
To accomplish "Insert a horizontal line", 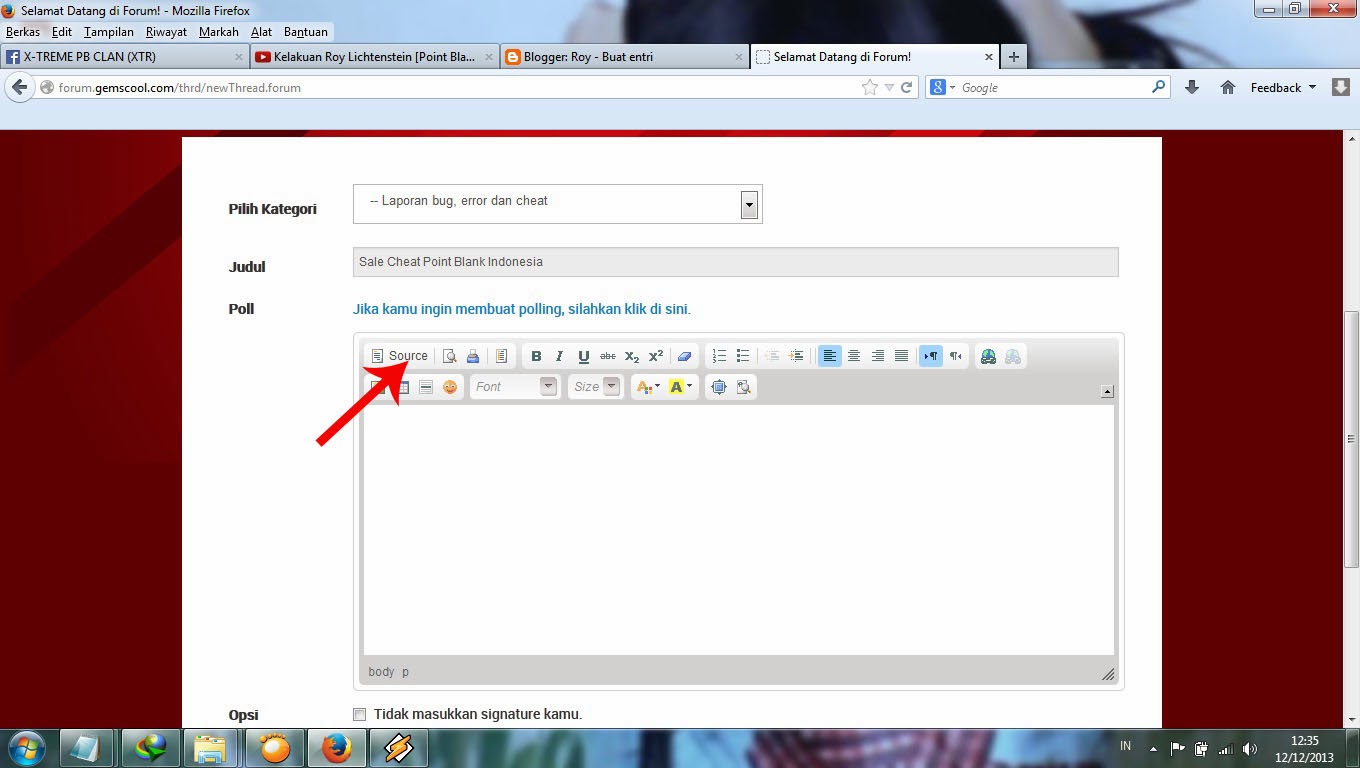I will click(x=426, y=387).
